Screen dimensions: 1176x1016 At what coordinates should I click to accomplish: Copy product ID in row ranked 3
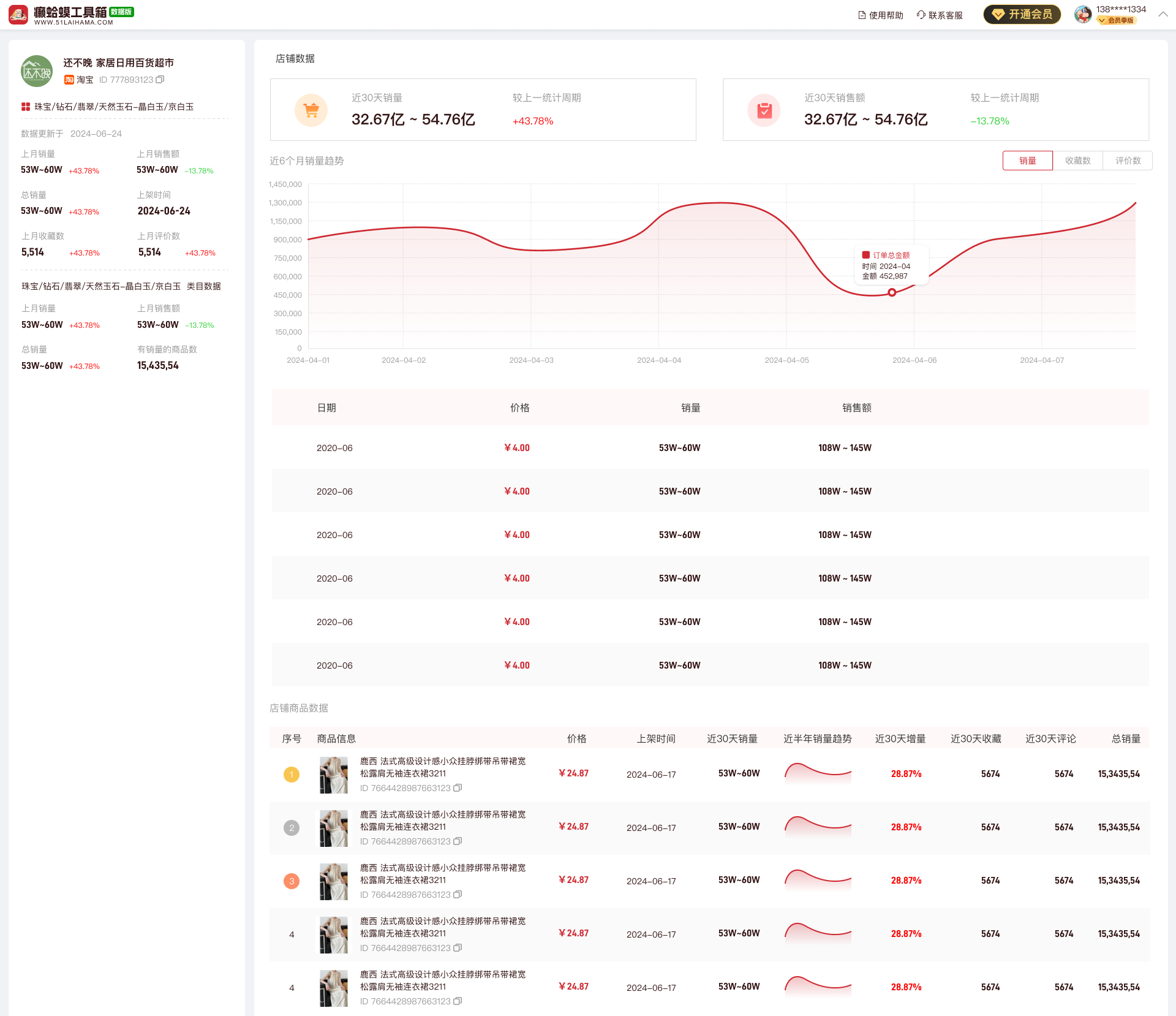458,895
